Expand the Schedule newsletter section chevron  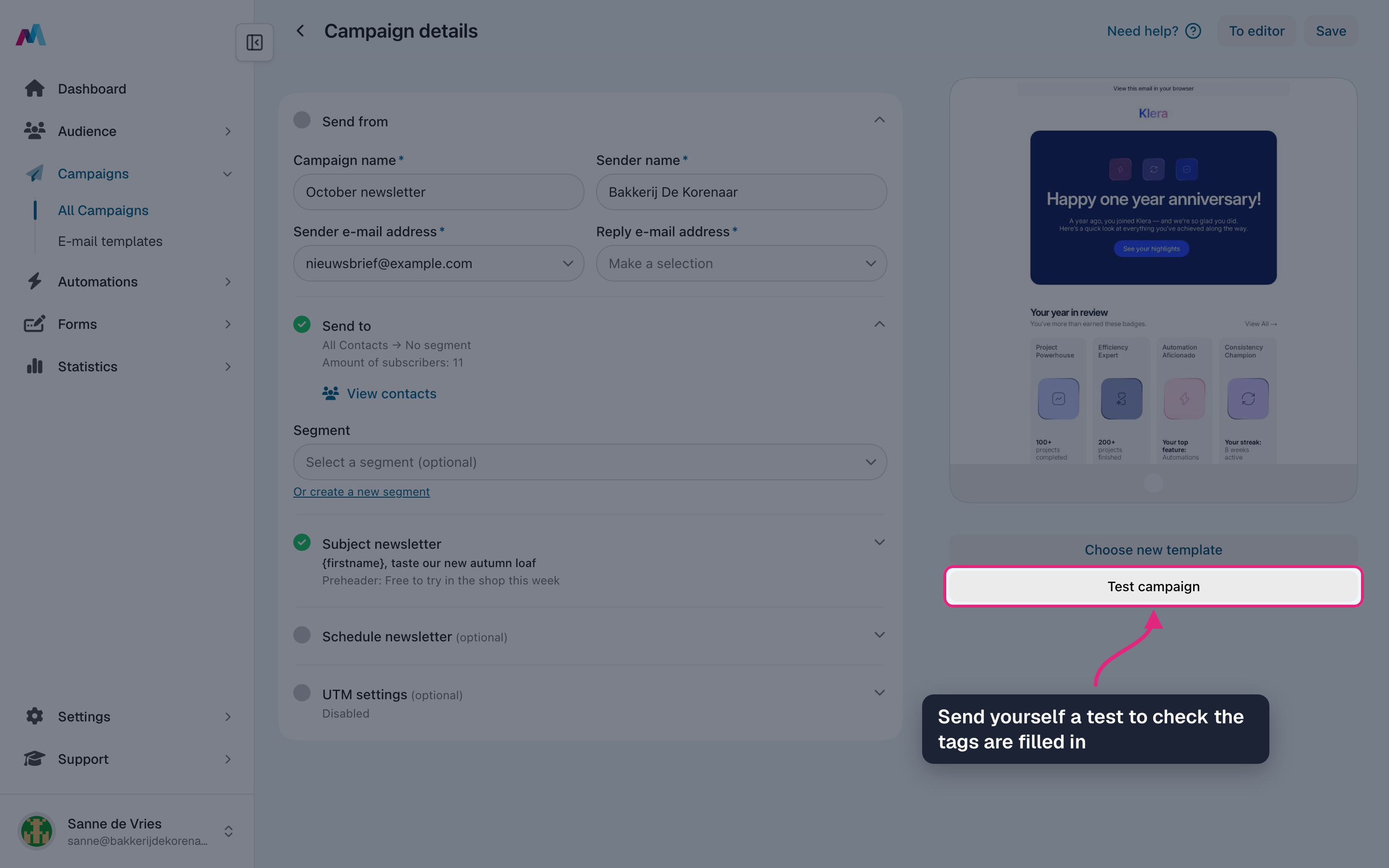click(879, 635)
